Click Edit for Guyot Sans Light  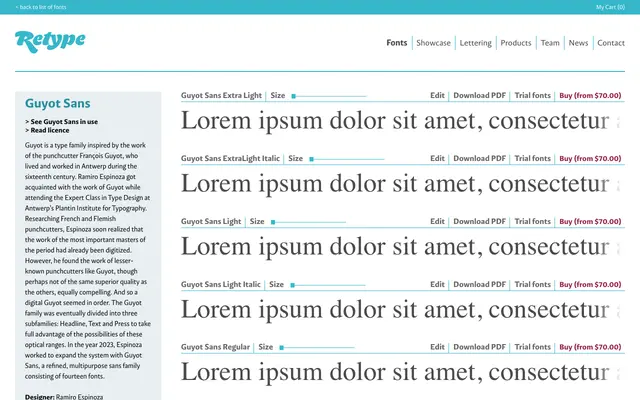(437, 221)
